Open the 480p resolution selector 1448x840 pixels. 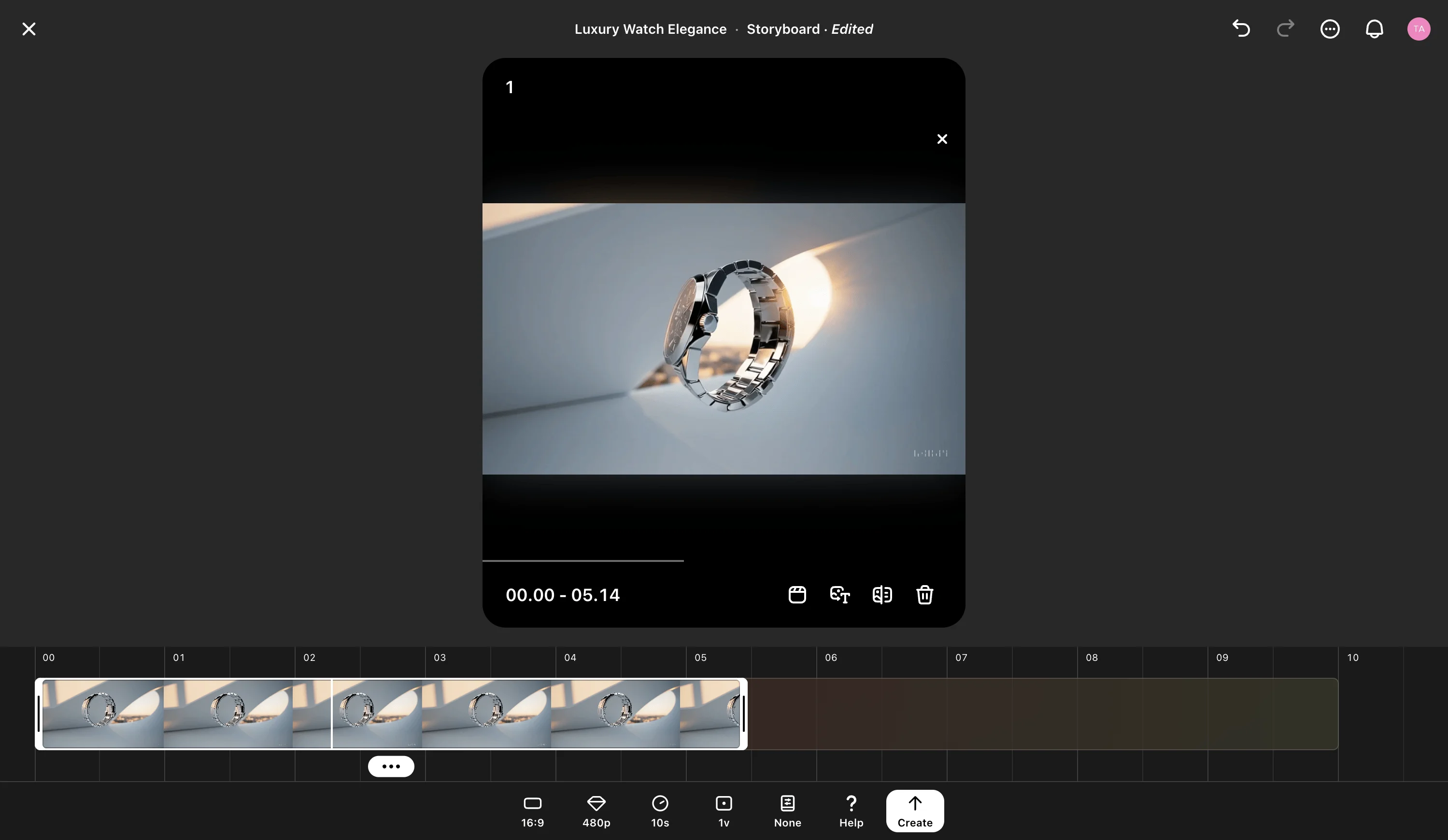click(x=596, y=811)
